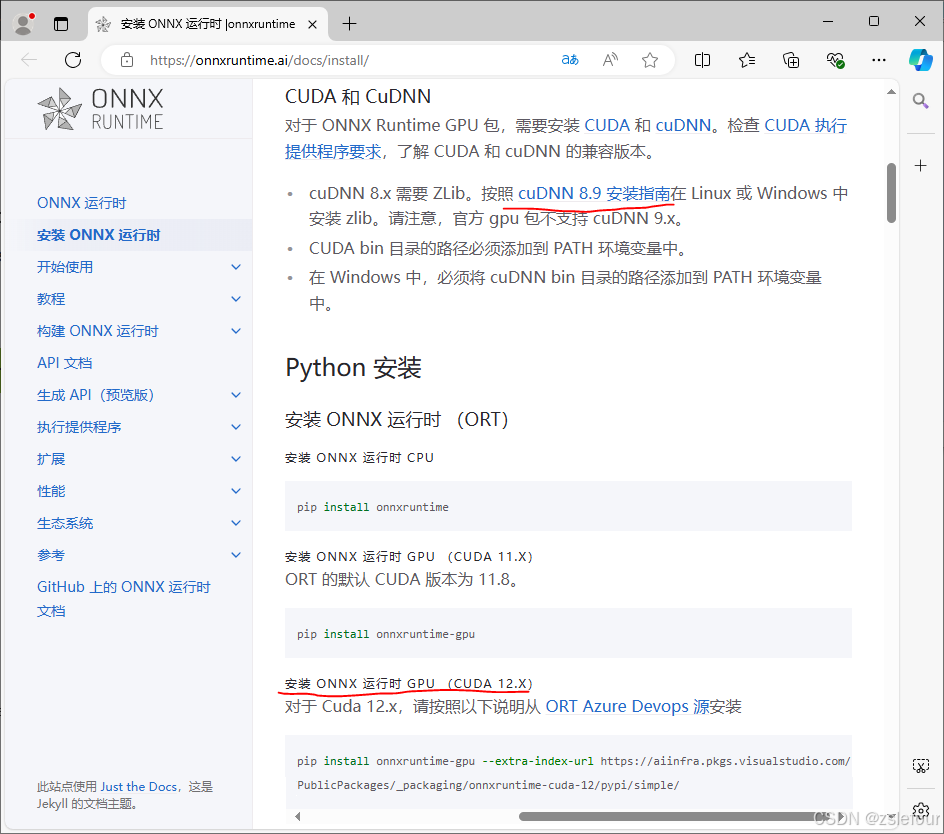The width and height of the screenshot is (944, 834).
Task: Open ORT Azure Devops 源 link
Action: 627,706
